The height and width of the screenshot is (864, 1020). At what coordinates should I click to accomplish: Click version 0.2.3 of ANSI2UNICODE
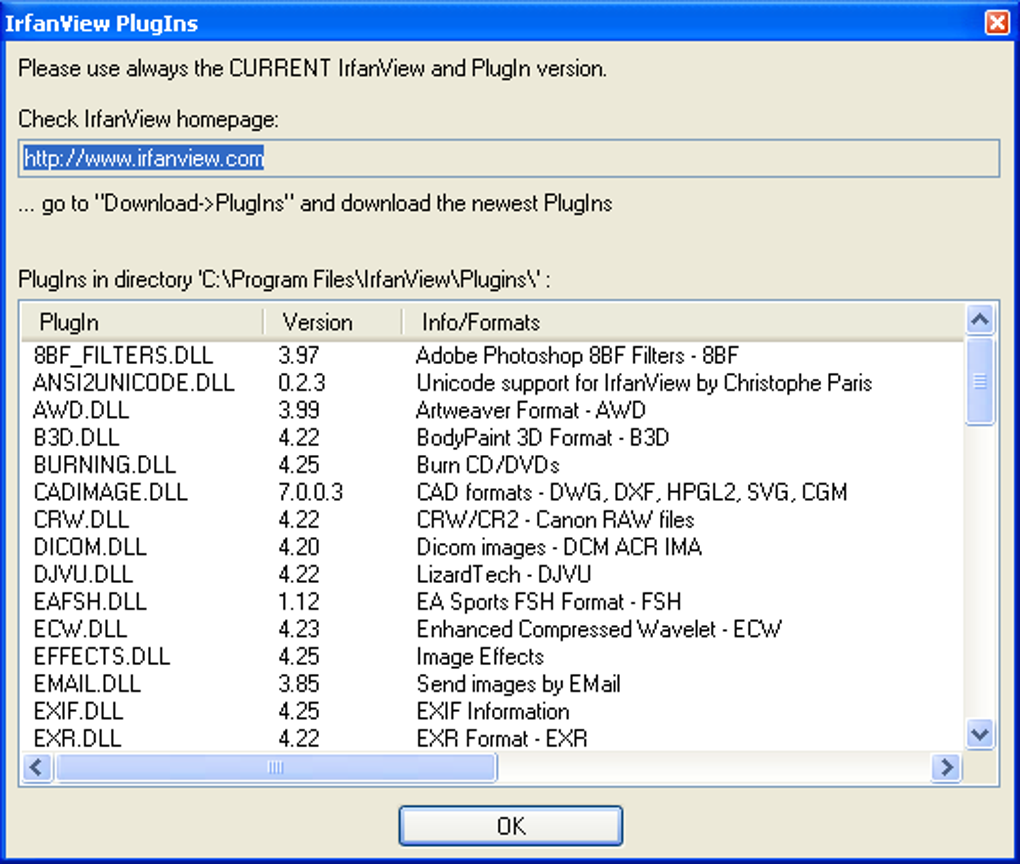[302, 383]
